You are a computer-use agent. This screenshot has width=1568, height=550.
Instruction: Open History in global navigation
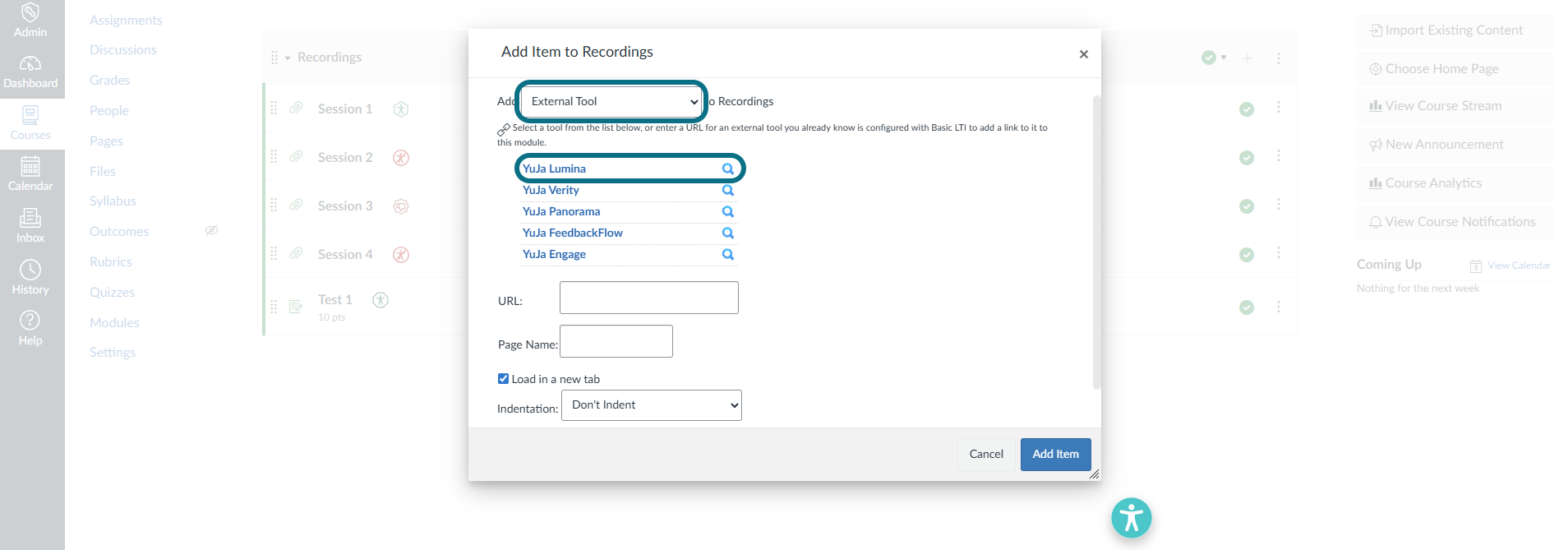(30, 278)
